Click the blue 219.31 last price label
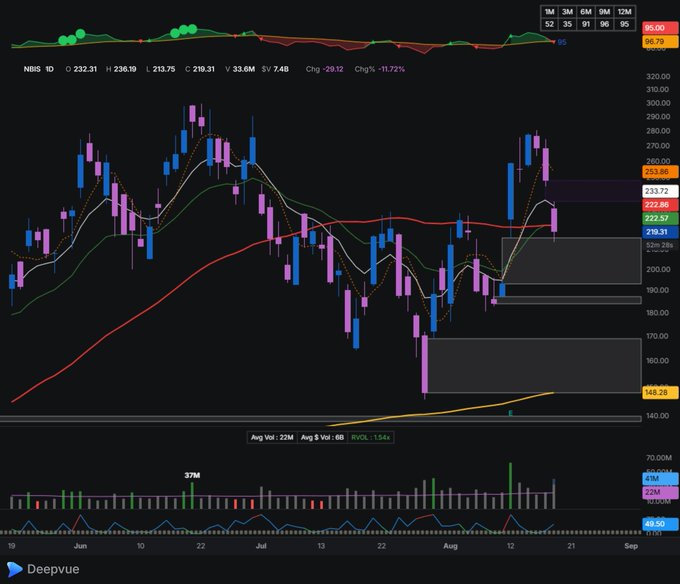This screenshot has width=680, height=584. tap(660, 232)
